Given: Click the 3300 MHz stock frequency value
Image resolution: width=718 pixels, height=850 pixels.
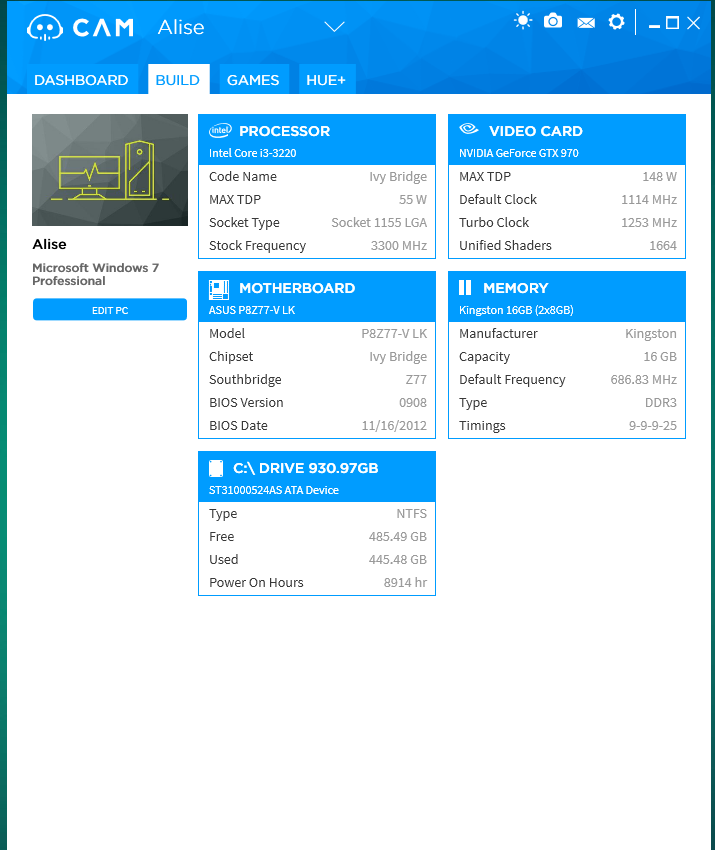Looking at the screenshot, I should click(399, 246).
